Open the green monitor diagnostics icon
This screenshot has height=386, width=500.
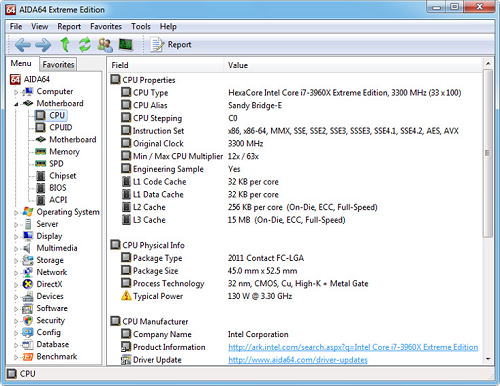click(x=126, y=45)
